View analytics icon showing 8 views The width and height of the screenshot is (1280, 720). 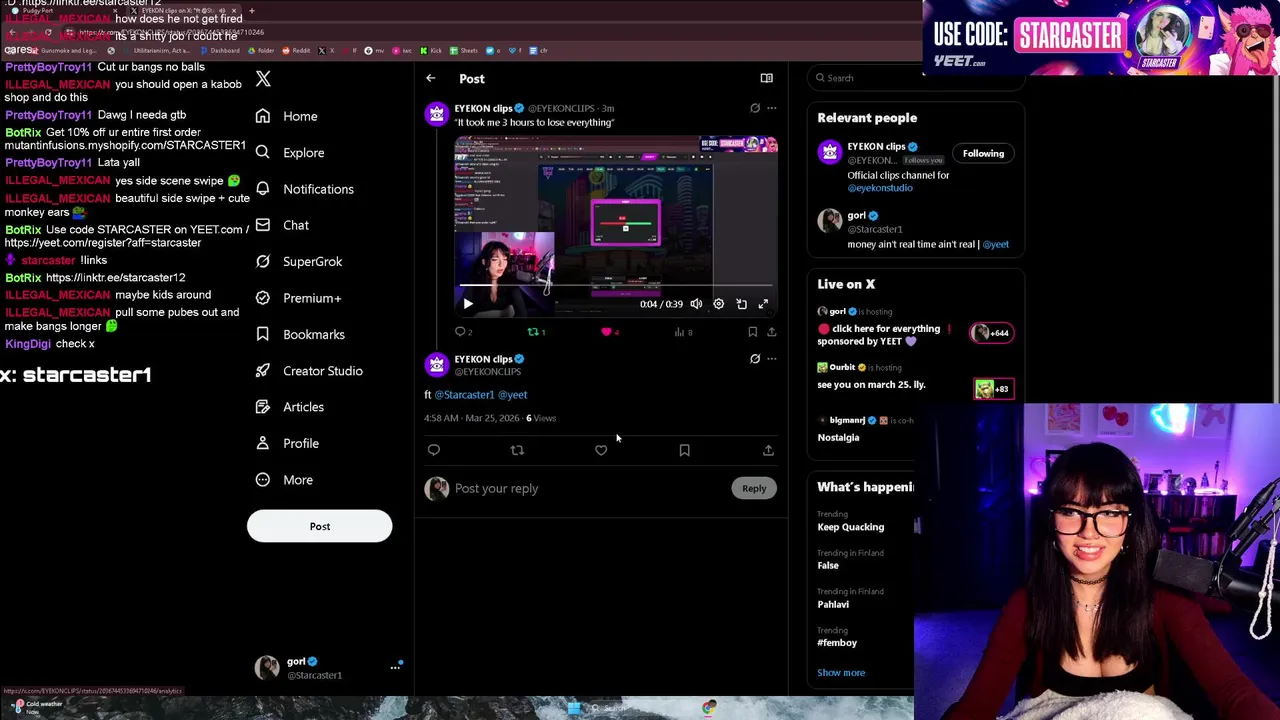coord(683,332)
